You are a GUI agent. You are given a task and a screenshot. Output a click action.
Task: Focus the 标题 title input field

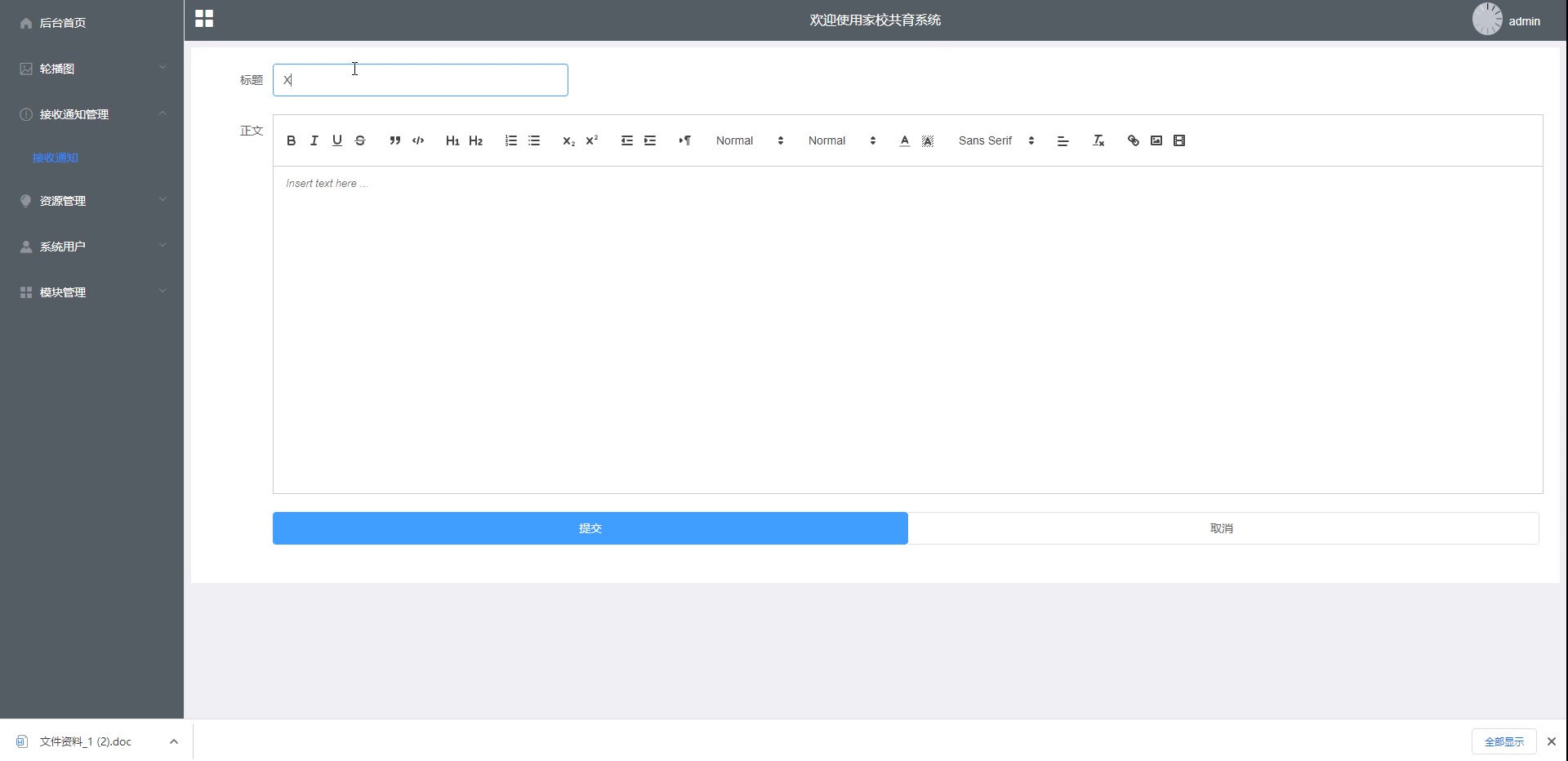(421, 80)
